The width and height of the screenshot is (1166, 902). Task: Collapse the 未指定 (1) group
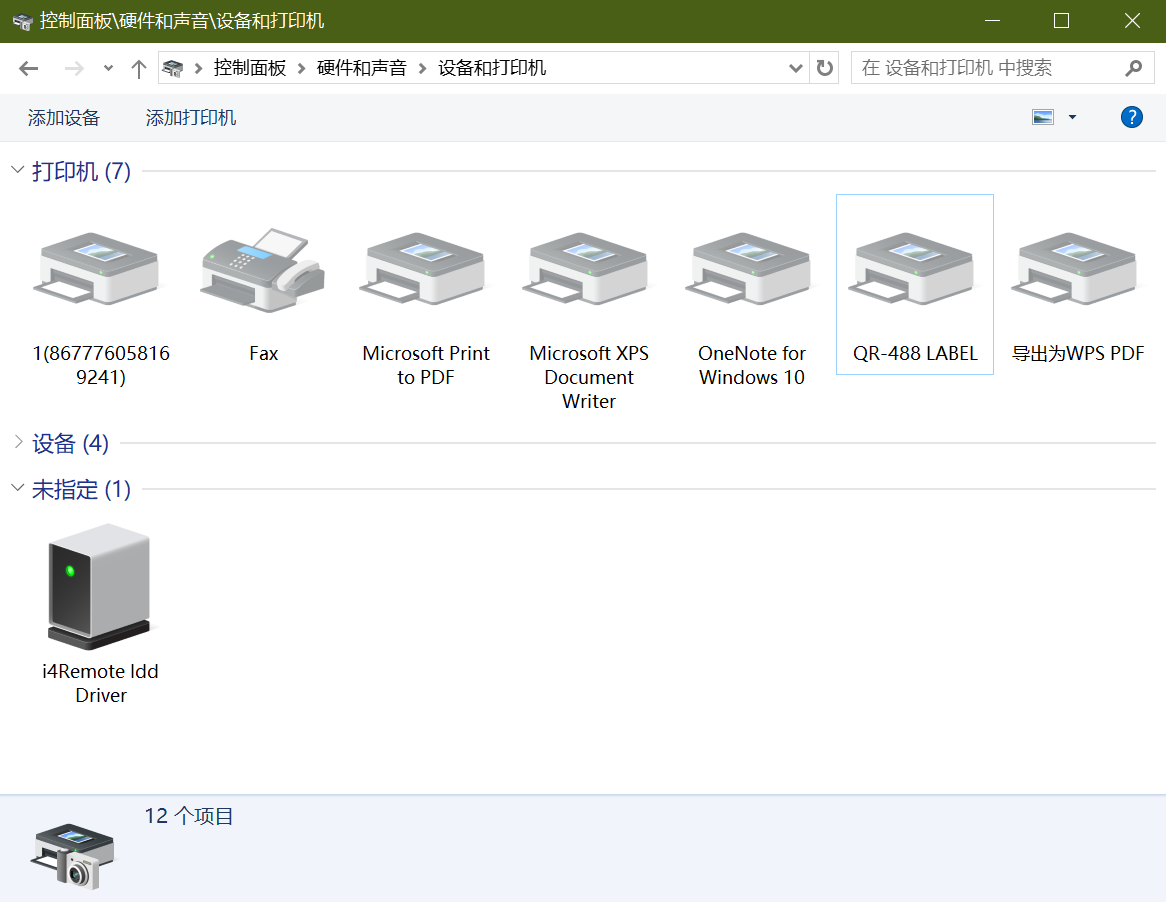pyautogui.click(x=18, y=488)
